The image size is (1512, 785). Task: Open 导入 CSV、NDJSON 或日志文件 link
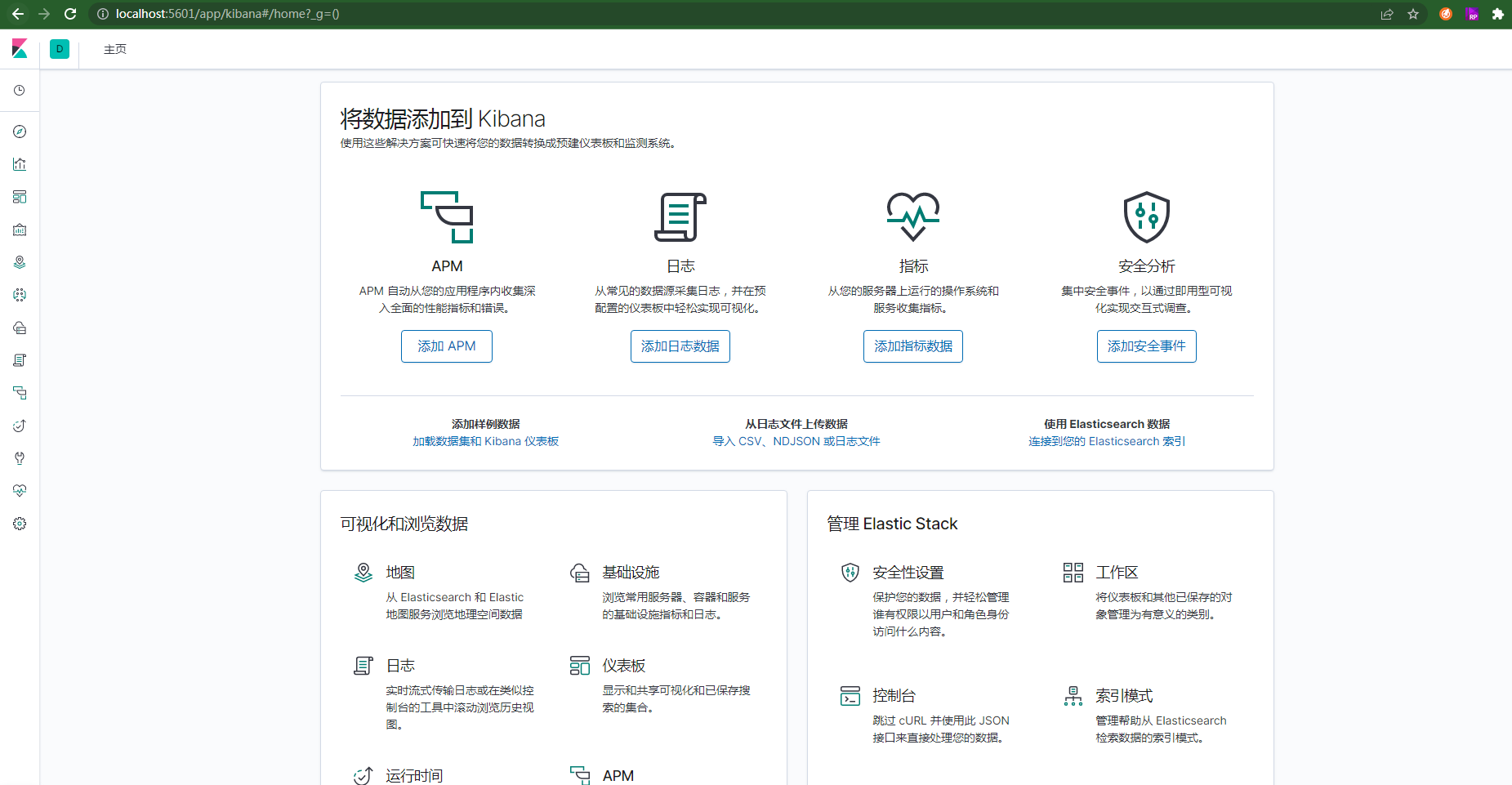click(796, 441)
